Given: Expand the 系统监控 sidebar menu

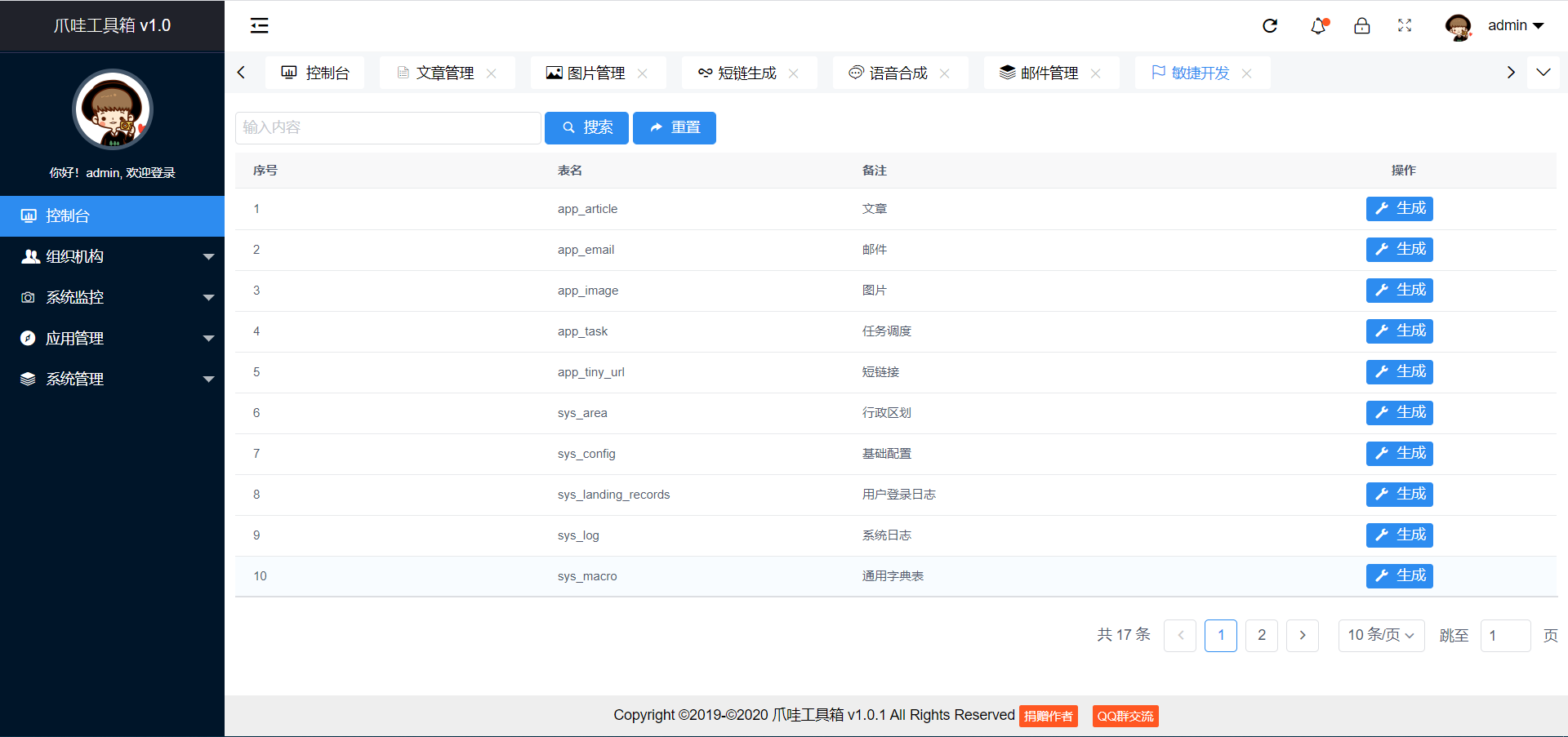Looking at the screenshot, I should coord(112,298).
